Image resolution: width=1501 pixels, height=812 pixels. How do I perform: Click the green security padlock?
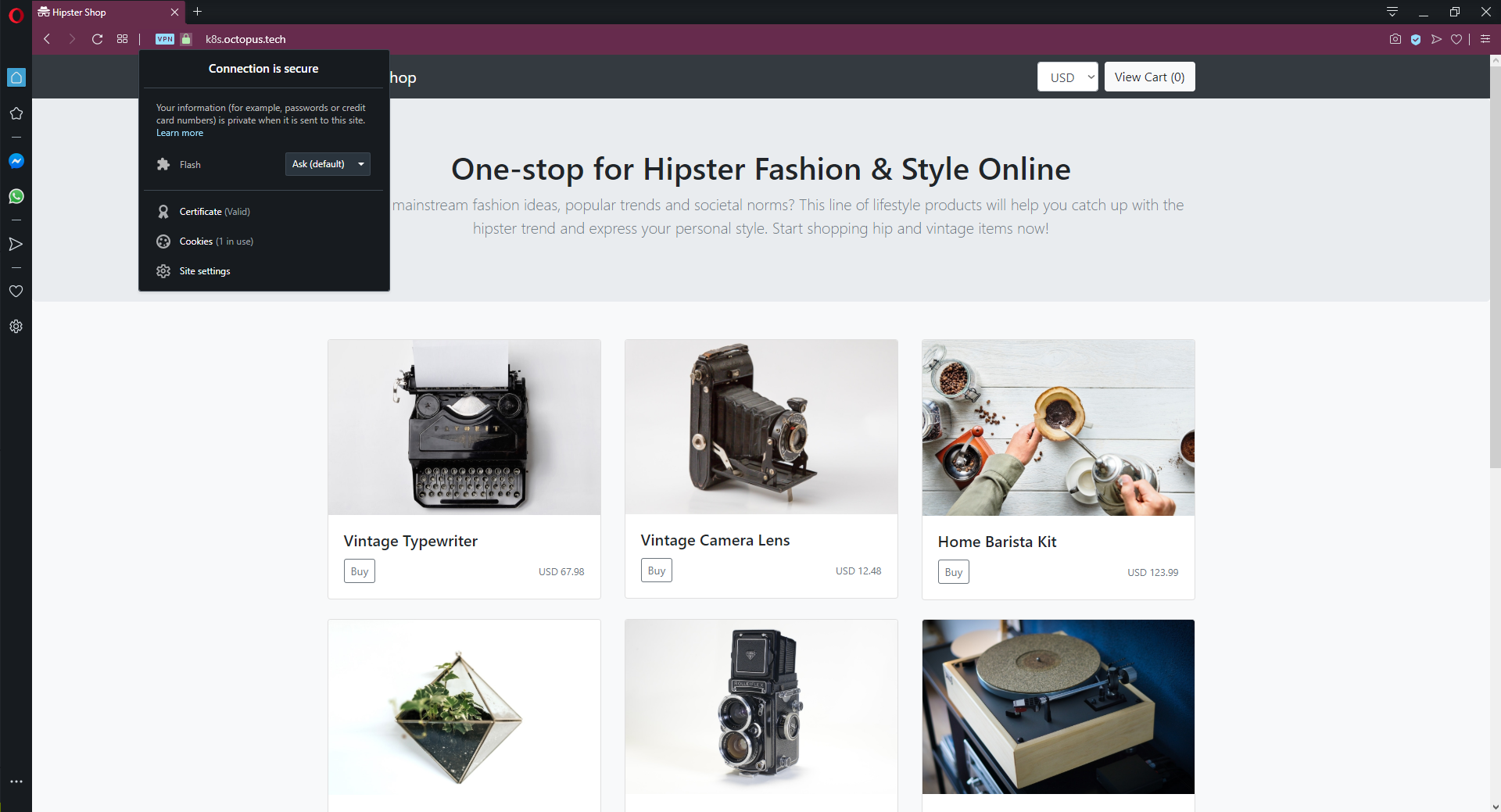coord(186,39)
